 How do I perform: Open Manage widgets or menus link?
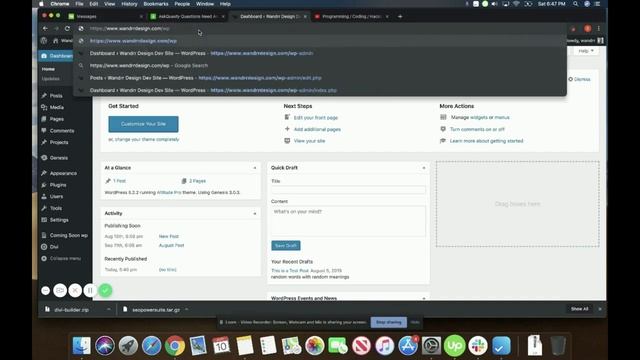(x=480, y=118)
